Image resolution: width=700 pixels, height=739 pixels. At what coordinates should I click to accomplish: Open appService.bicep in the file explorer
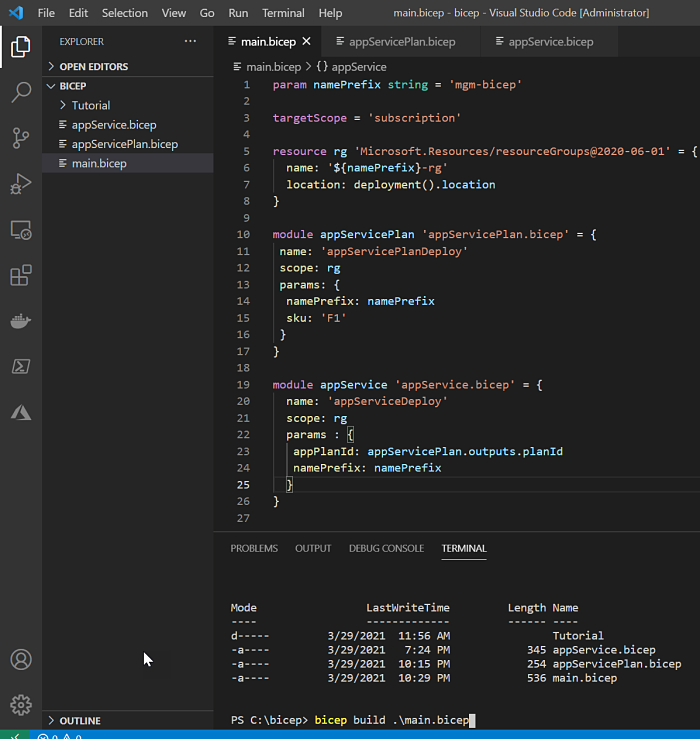tap(113, 125)
